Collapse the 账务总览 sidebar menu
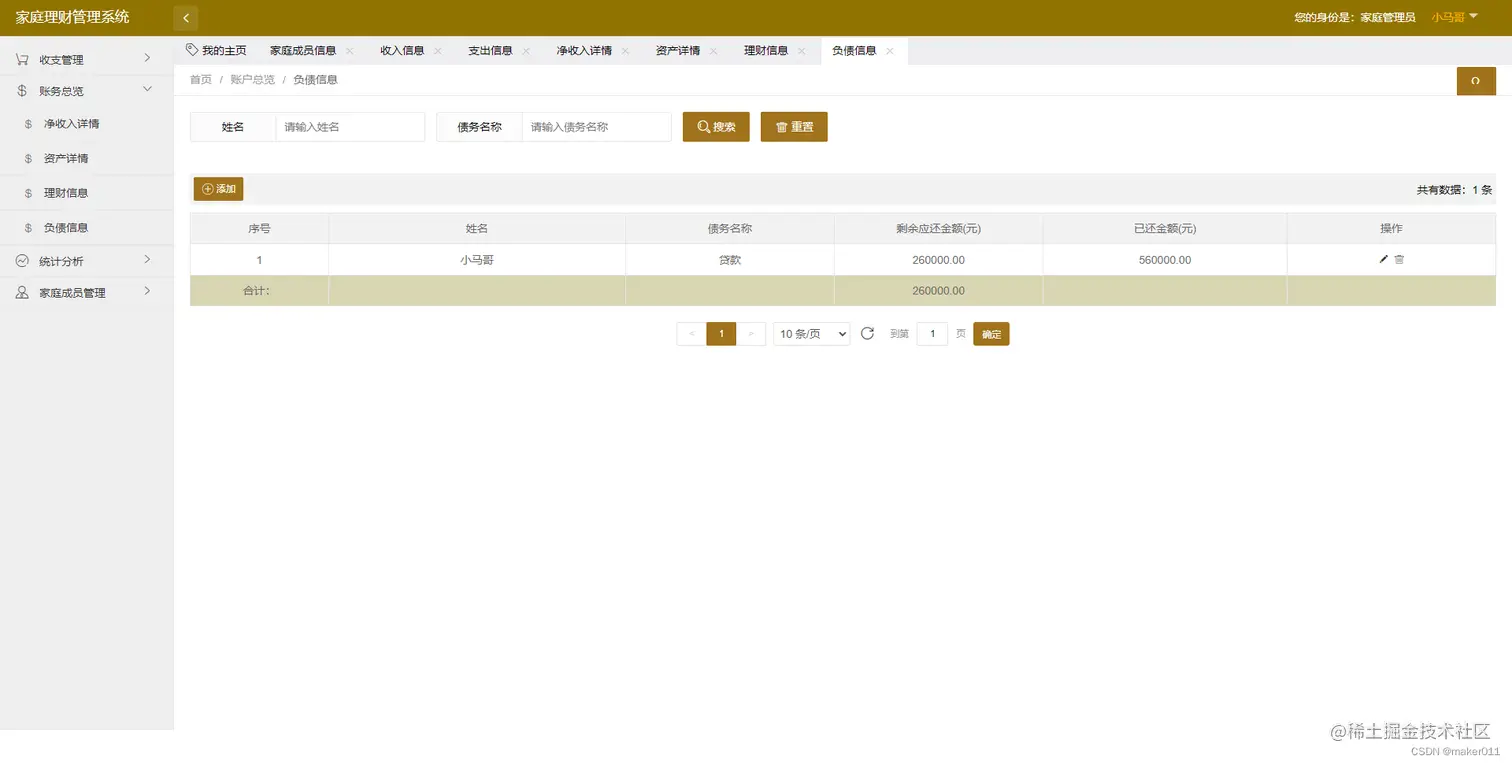 pyautogui.click(x=87, y=91)
